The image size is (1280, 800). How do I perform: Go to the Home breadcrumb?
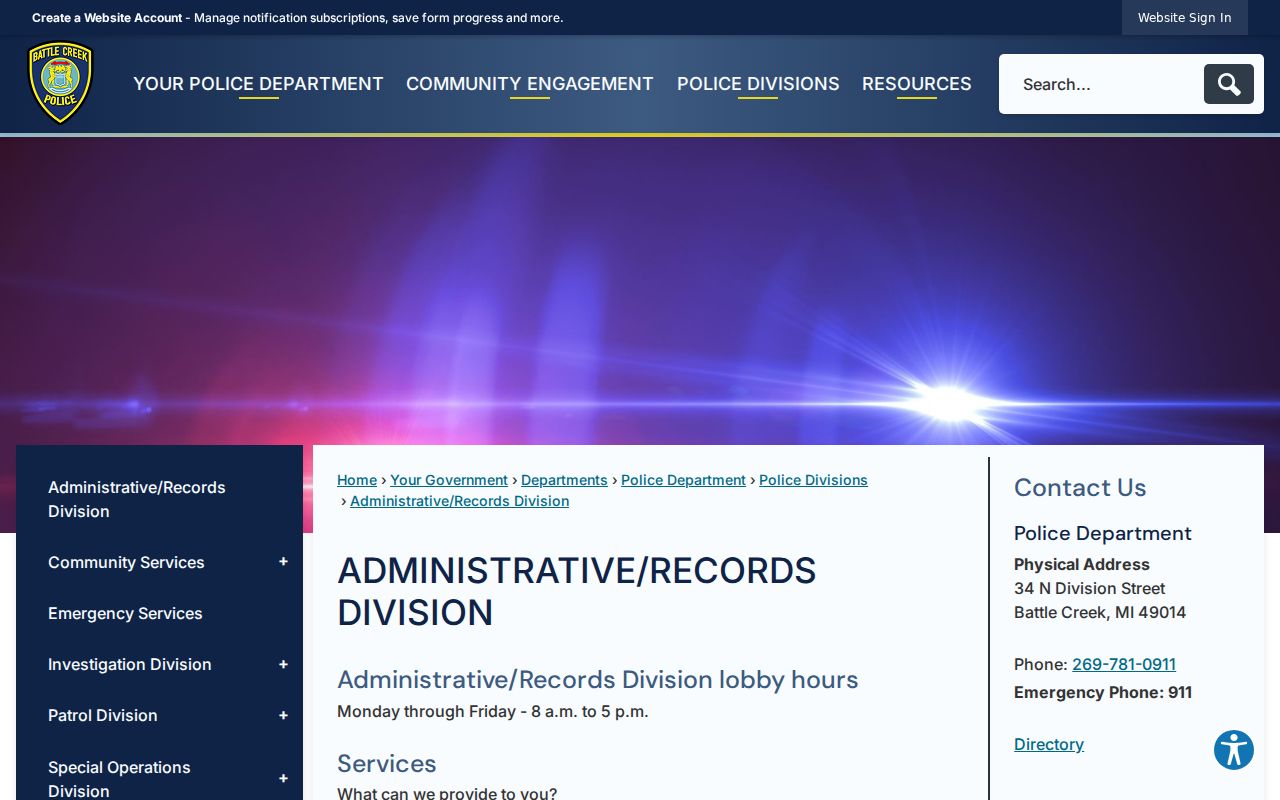(x=357, y=480)
